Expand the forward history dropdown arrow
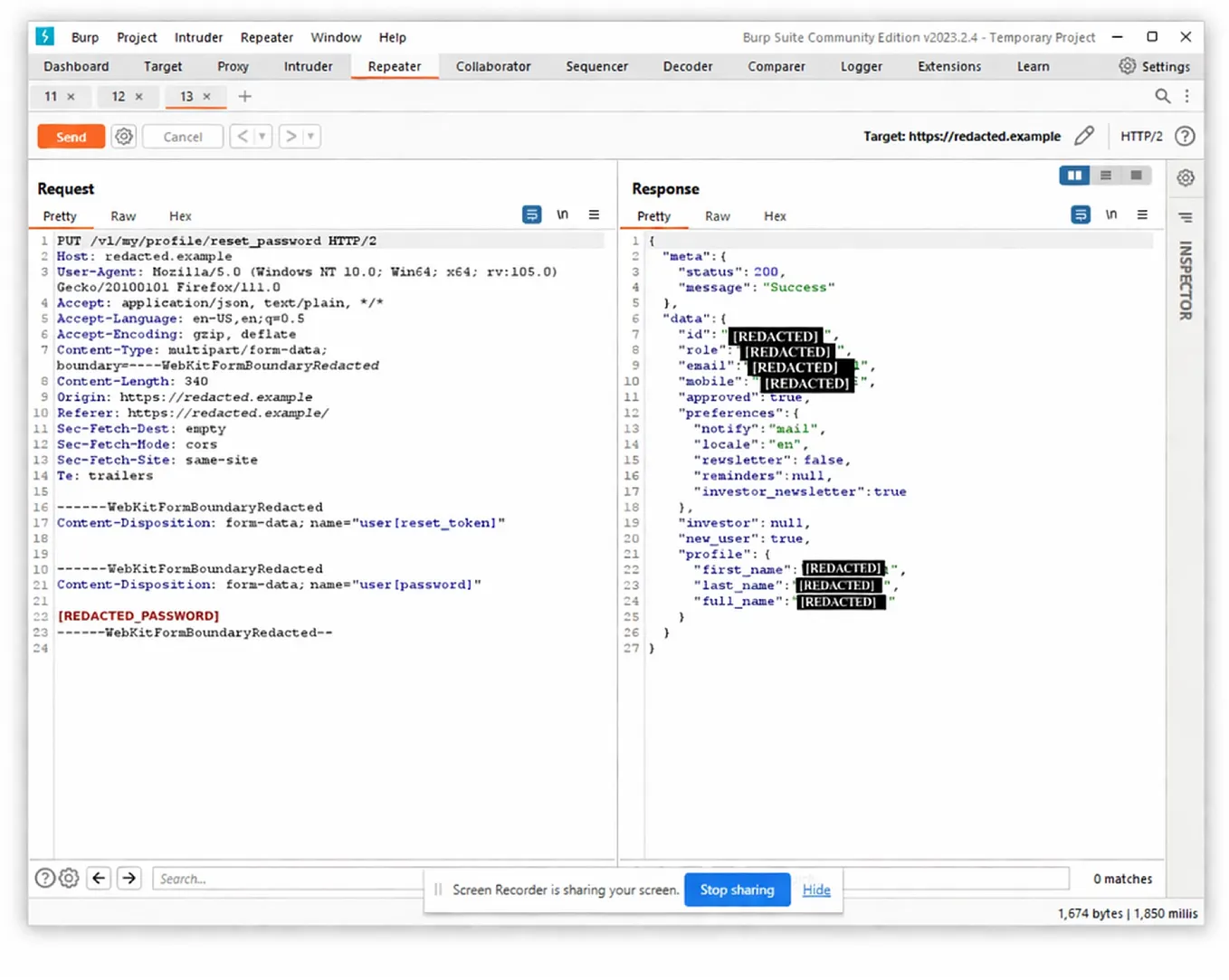 (310, 137)
